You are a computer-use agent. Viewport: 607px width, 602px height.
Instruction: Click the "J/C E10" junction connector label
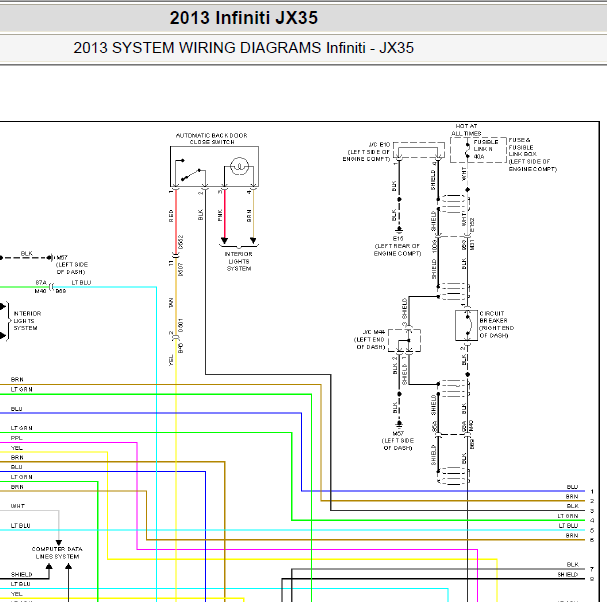pyautogui.click(x=379, y=144)
